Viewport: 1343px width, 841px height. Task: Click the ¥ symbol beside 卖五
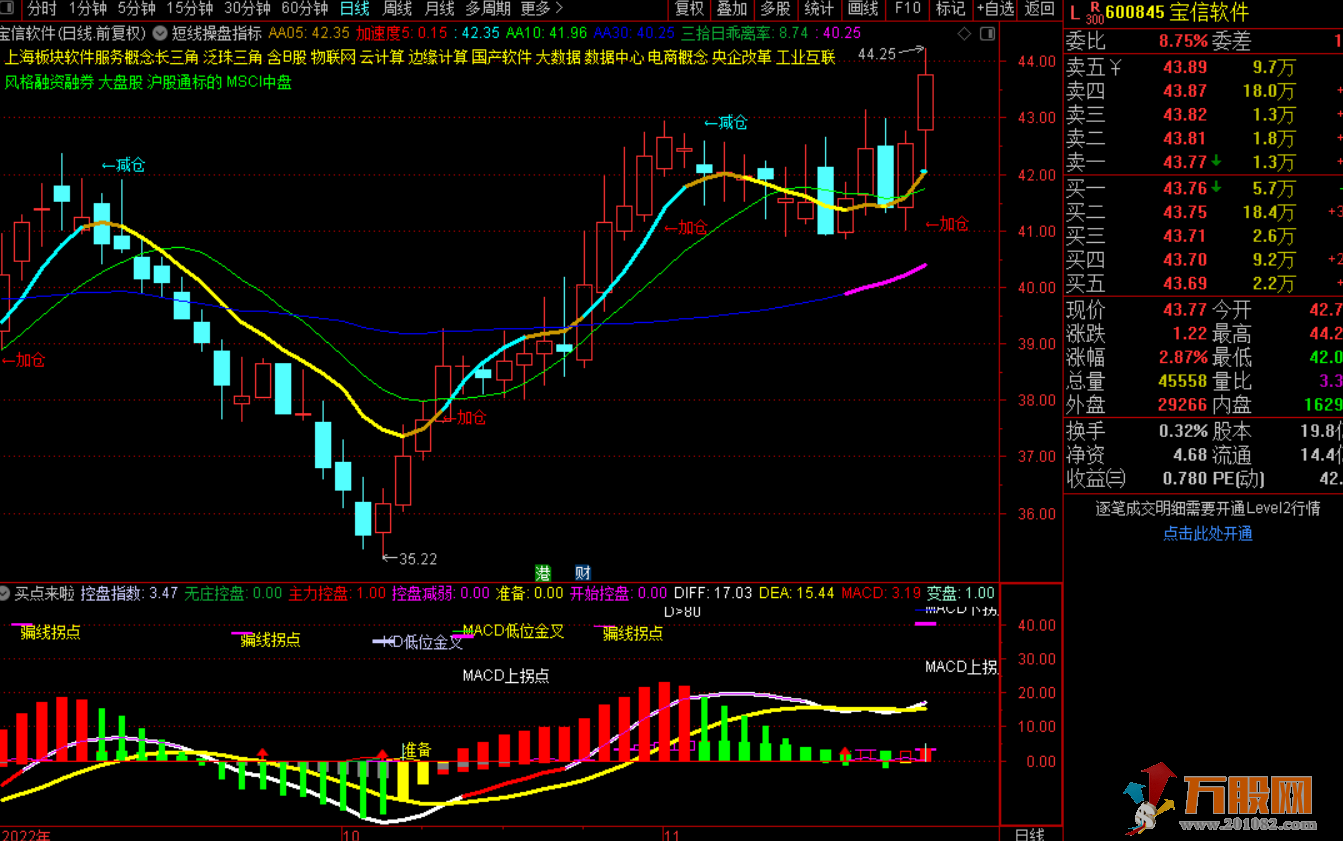(x=1117, y=69)
